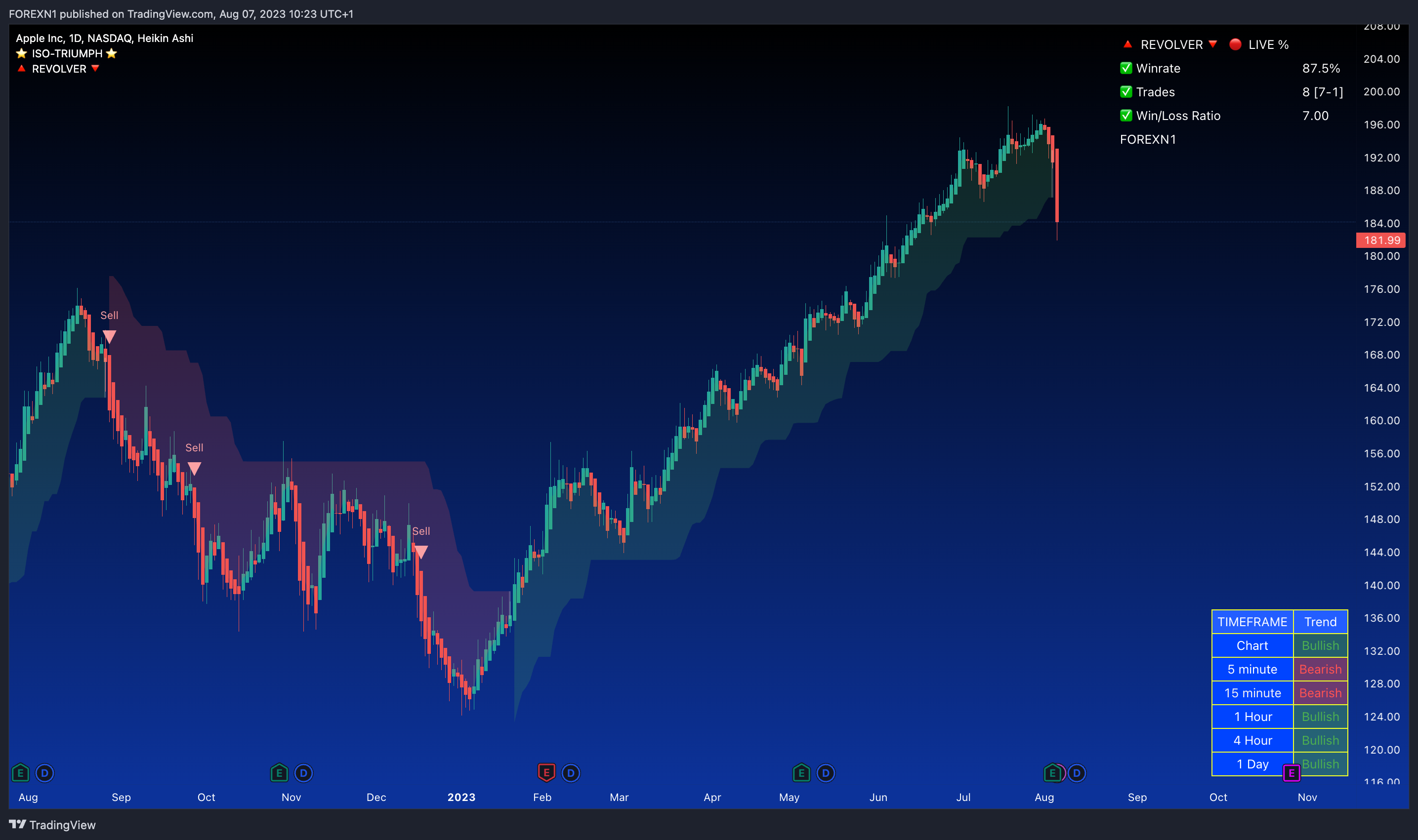
Task: Open the dividend D icon near May
Action: [826, 773]
